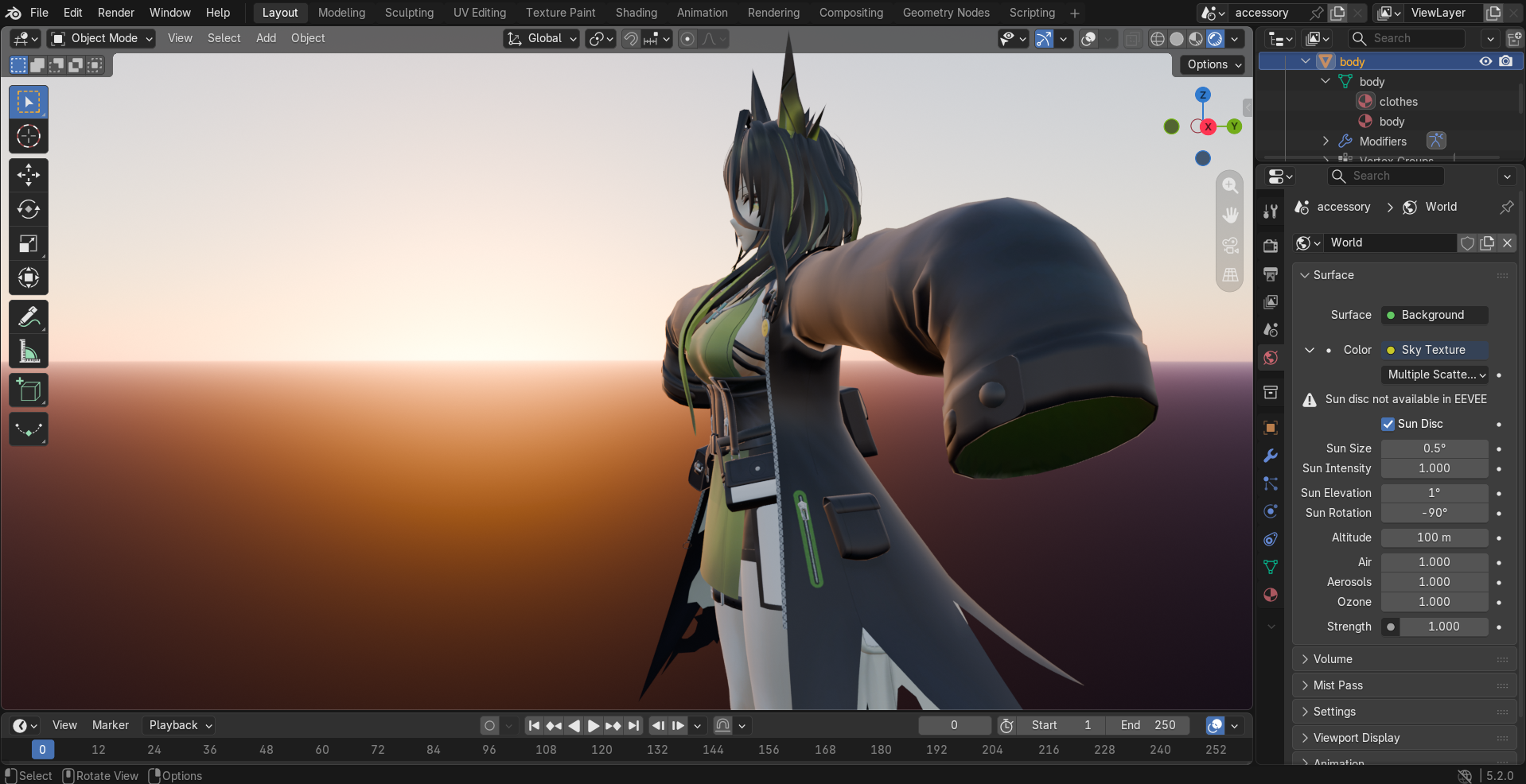The height and width of the screenshot is (784, 1526).
Task: Open the Material properties tab
Action: [x=1271, y=595]
